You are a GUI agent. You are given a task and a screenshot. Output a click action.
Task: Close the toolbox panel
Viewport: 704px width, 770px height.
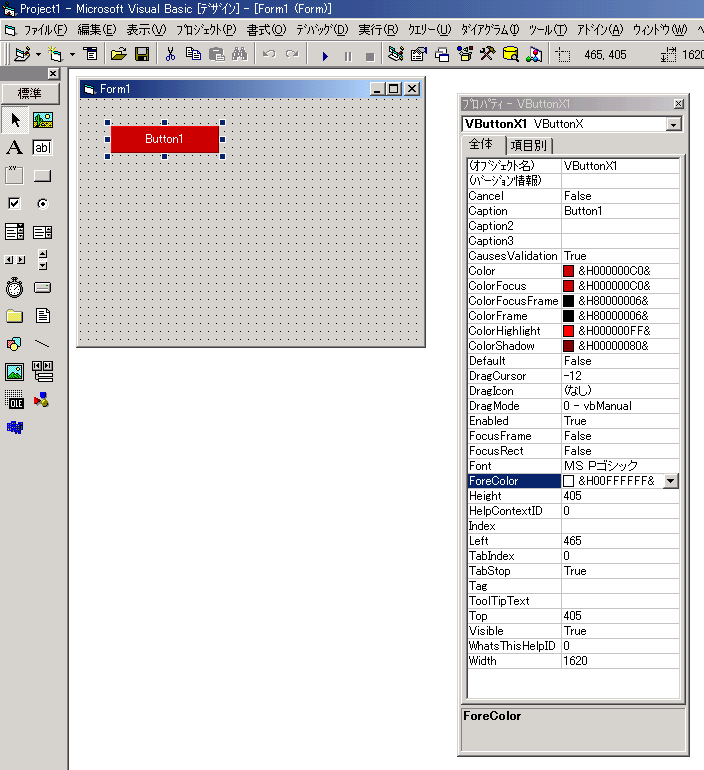pos(54,74)
